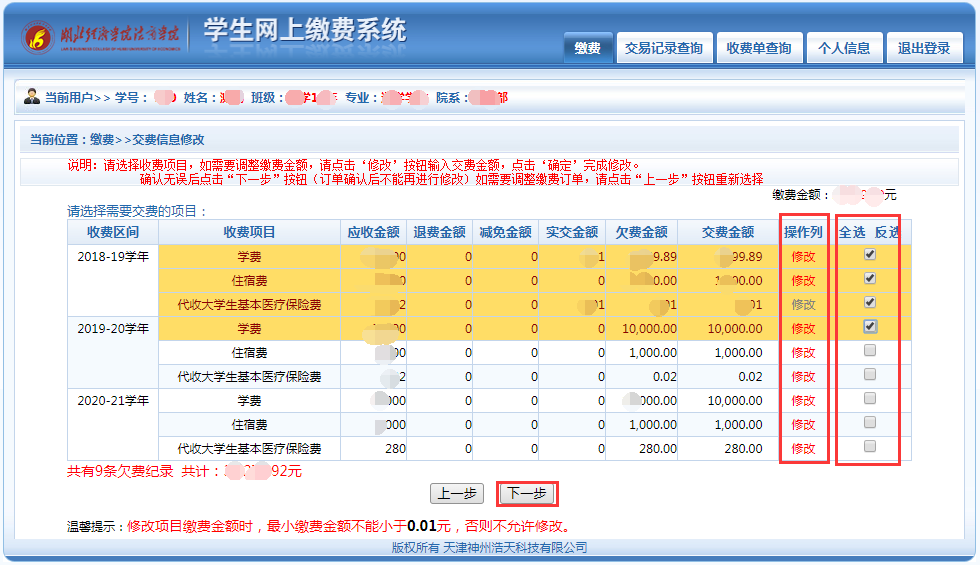
Task: Click the 收费项目 column header
Action: pos(249,232)
